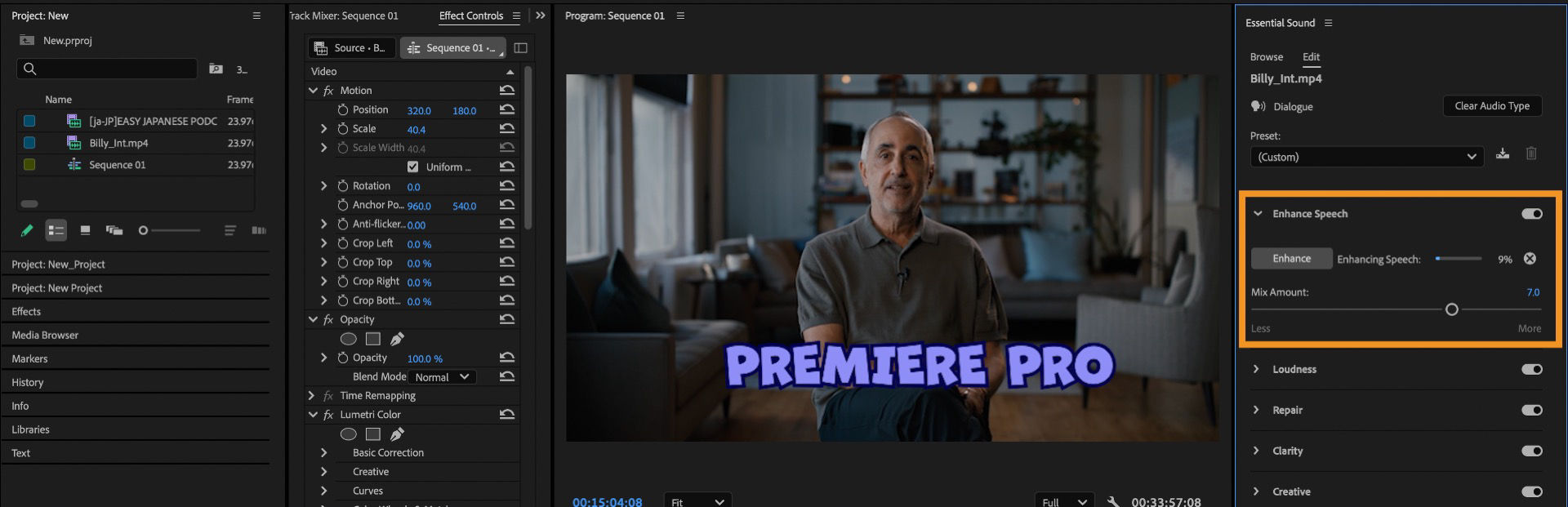Toggle animation stopwatch for Rotation
This screenshot has height=507, width=1568.
pos(343,186)
